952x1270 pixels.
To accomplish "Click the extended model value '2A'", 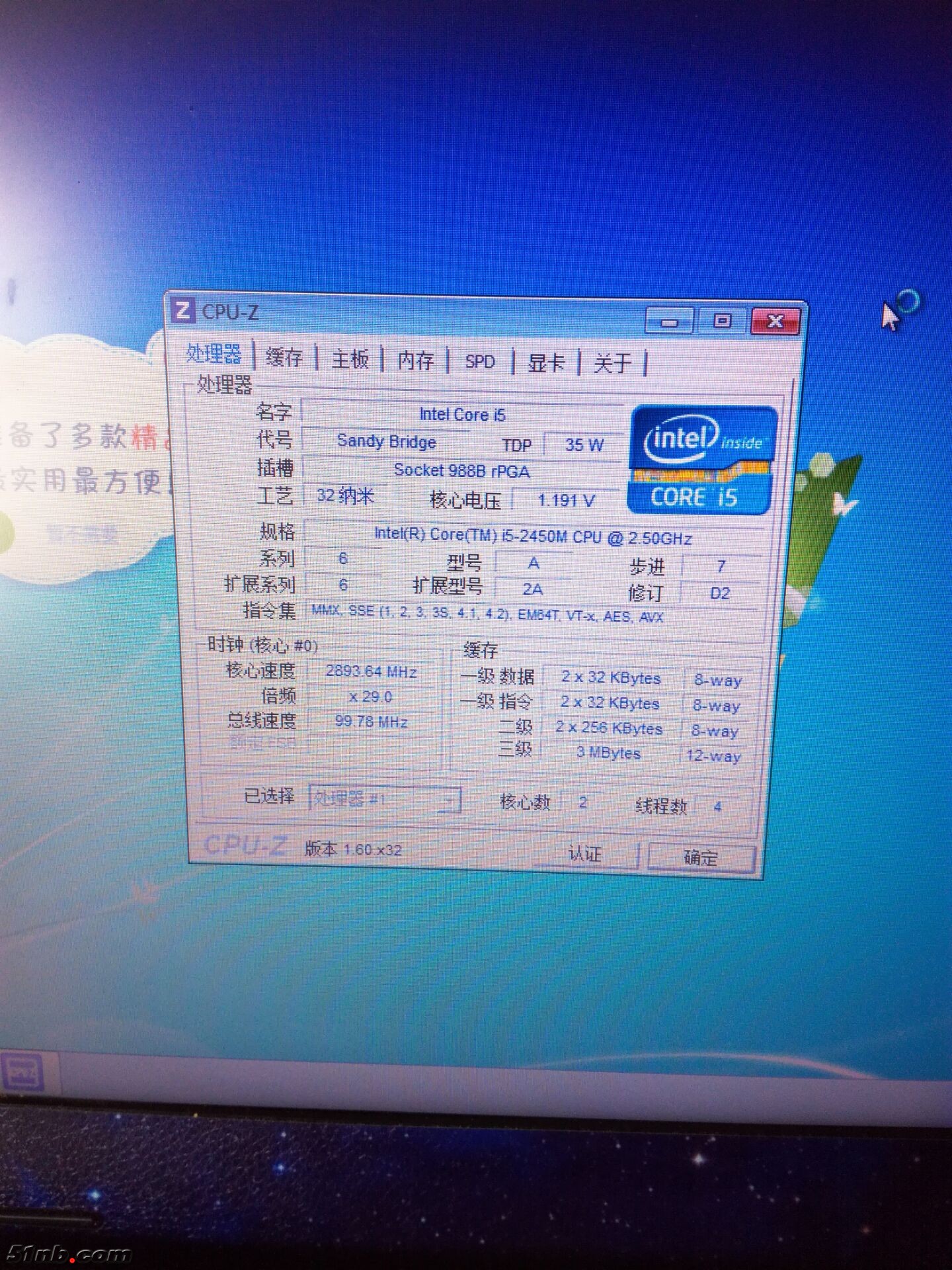I will coord(533,589).
